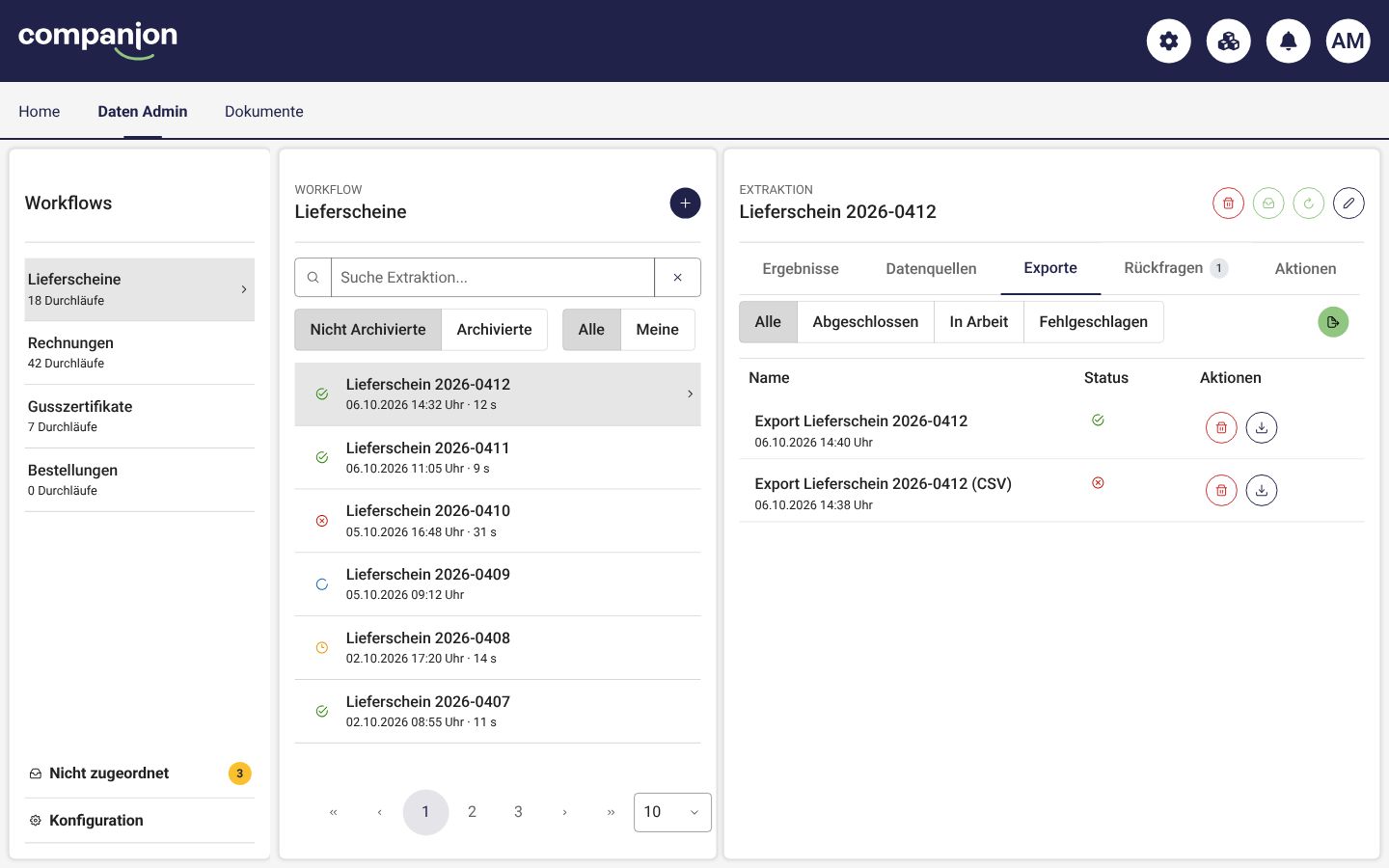Show only Meine extractions

tap(657, 329)
